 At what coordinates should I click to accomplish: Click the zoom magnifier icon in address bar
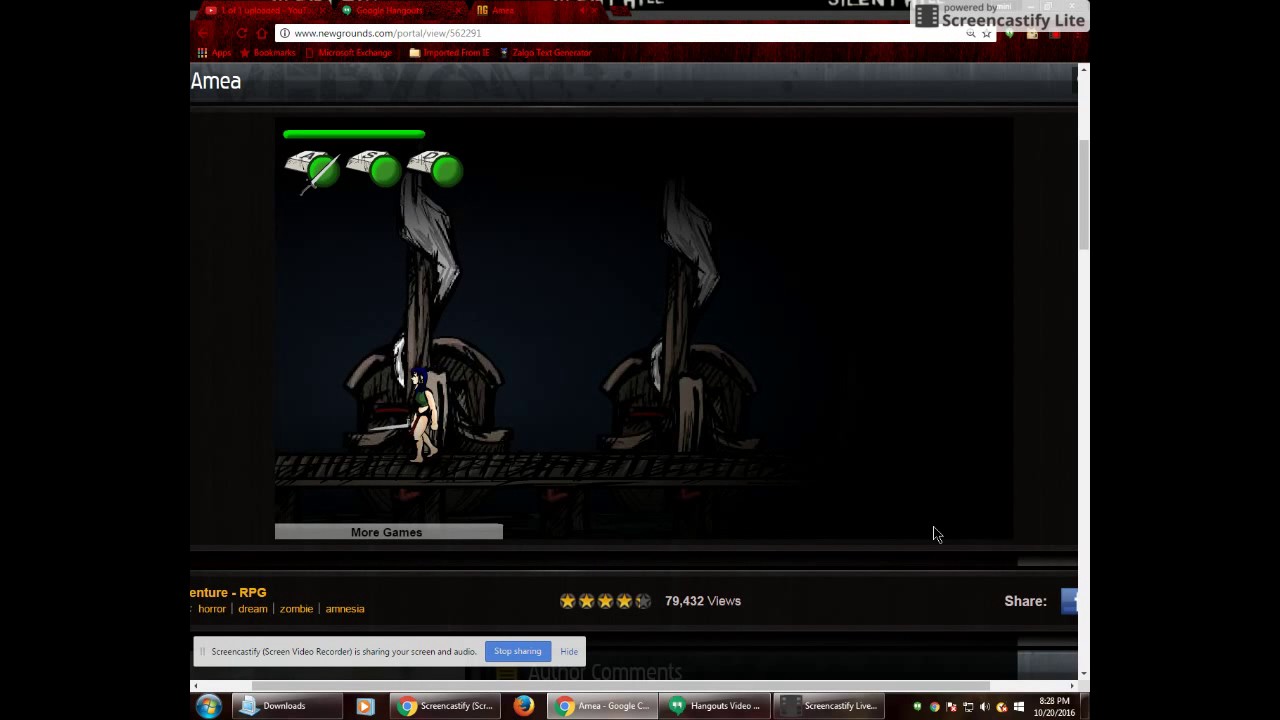click(x=970, y=33)
